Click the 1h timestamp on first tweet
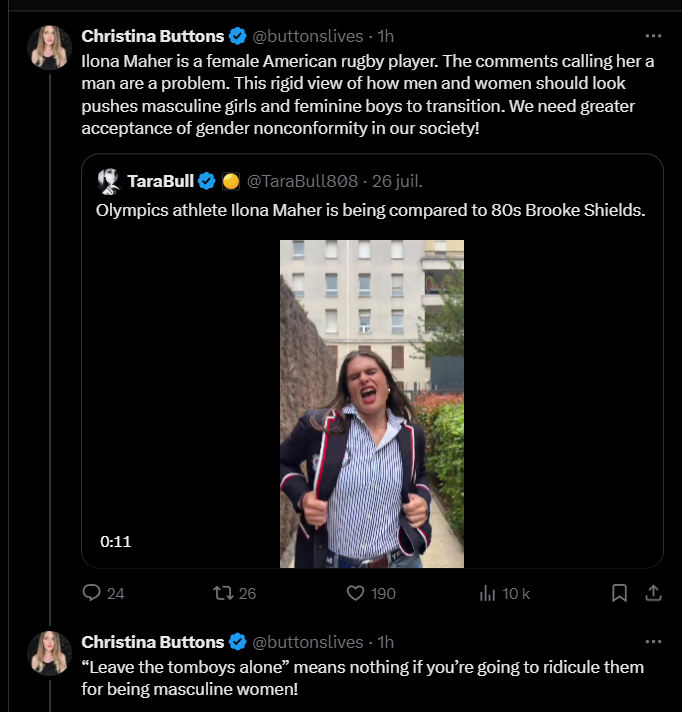Viewport: 682px width, 712px height. pyautogui.click(x=385, y=37)
